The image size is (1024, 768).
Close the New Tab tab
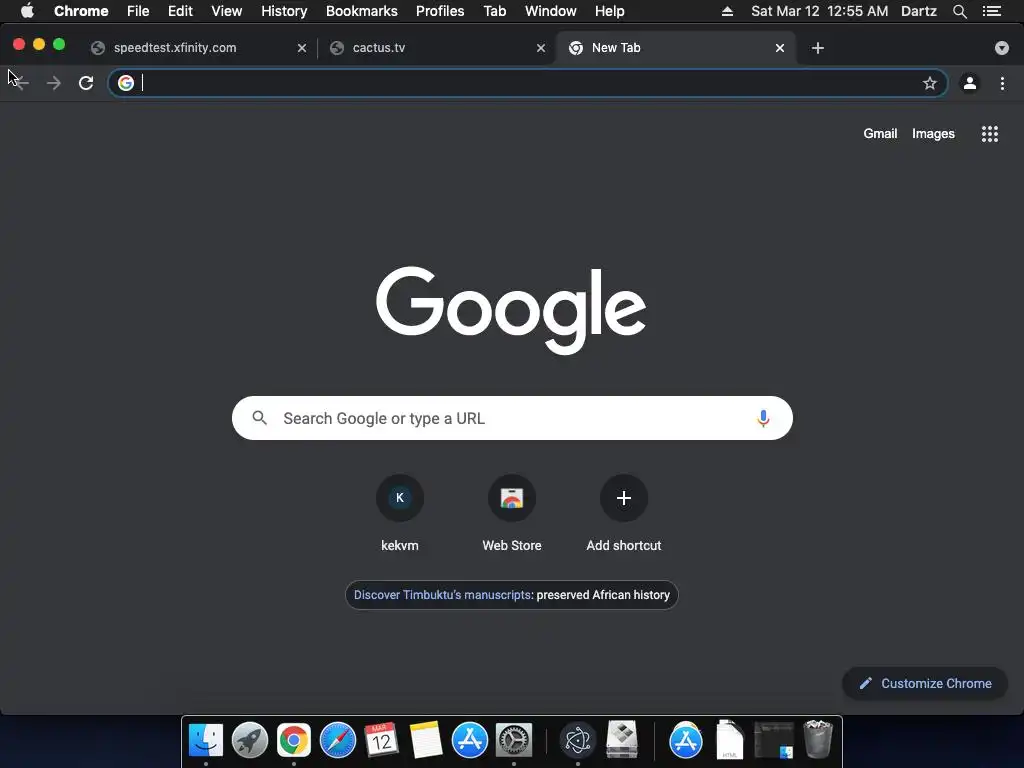780,48
